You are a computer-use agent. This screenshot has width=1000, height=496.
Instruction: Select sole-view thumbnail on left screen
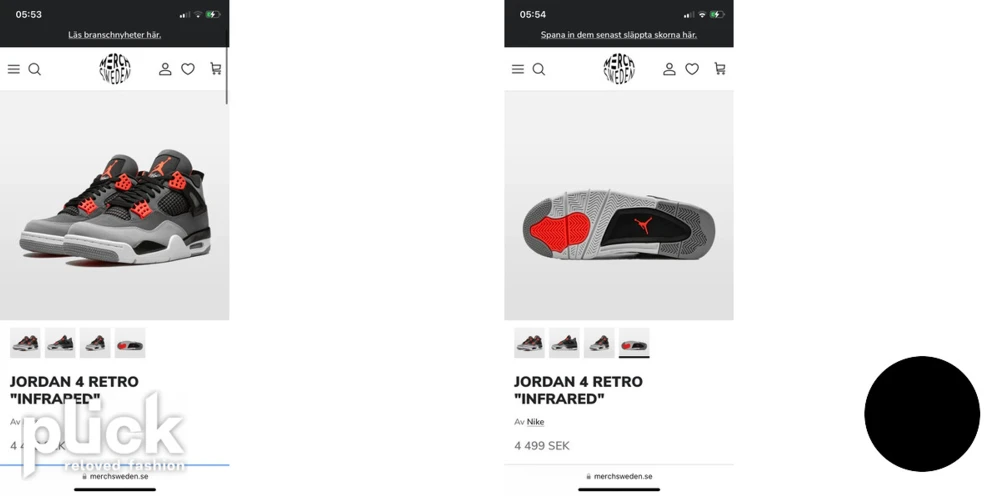tap(130, 343)
